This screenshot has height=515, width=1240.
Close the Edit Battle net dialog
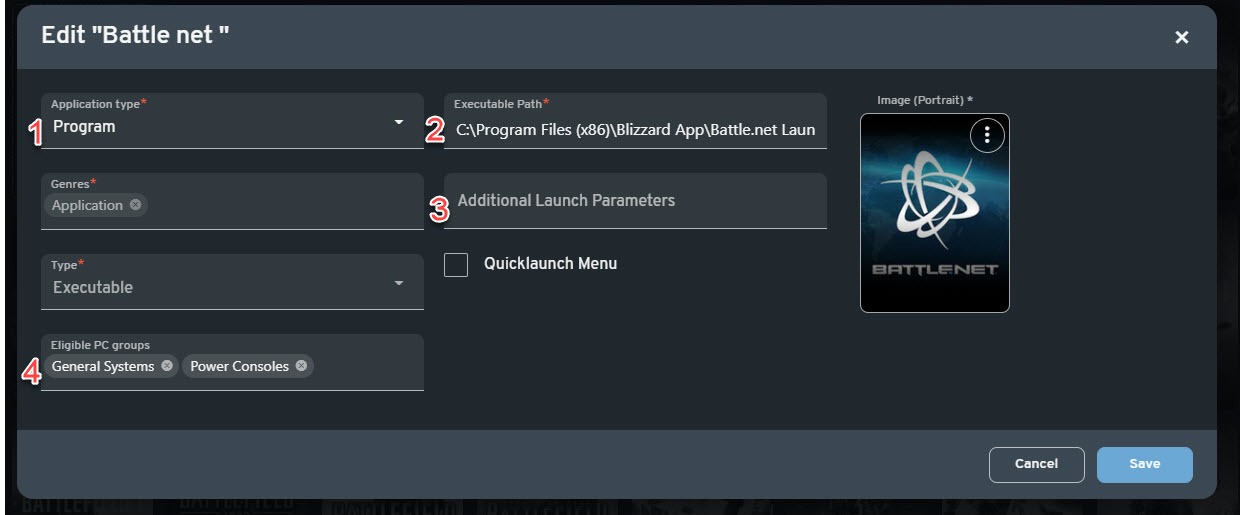[x=1182, y=37]
